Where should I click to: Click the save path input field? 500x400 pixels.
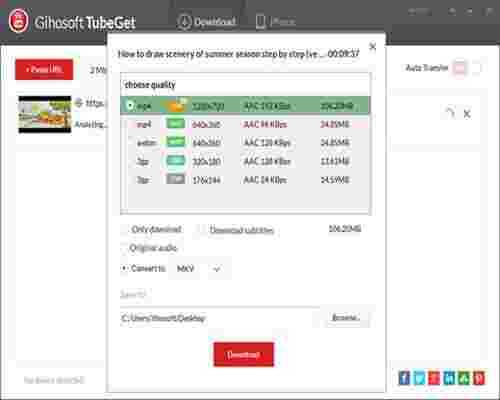coord(217,318)
